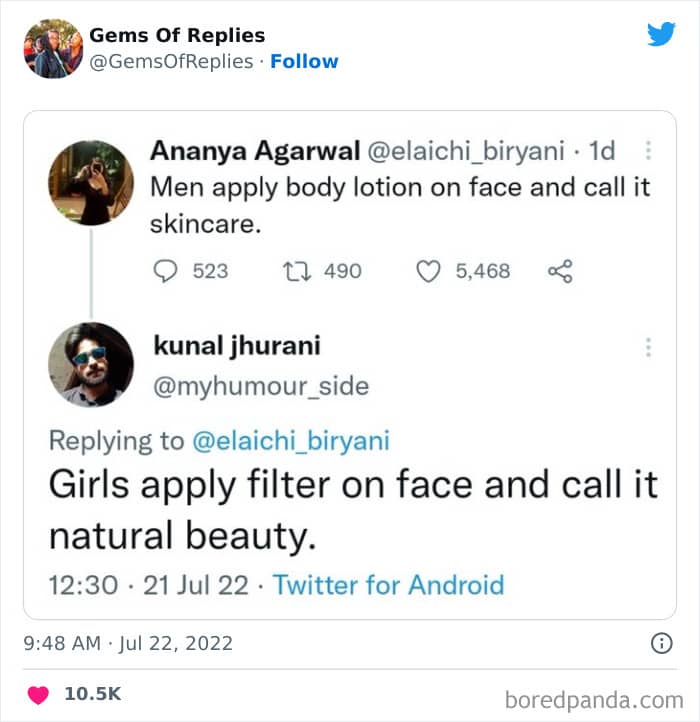Click the retweet icon on Ananya's tweet
Image resolution: width=700 pixels, height=722 pixels.
(x=297, y=271)
